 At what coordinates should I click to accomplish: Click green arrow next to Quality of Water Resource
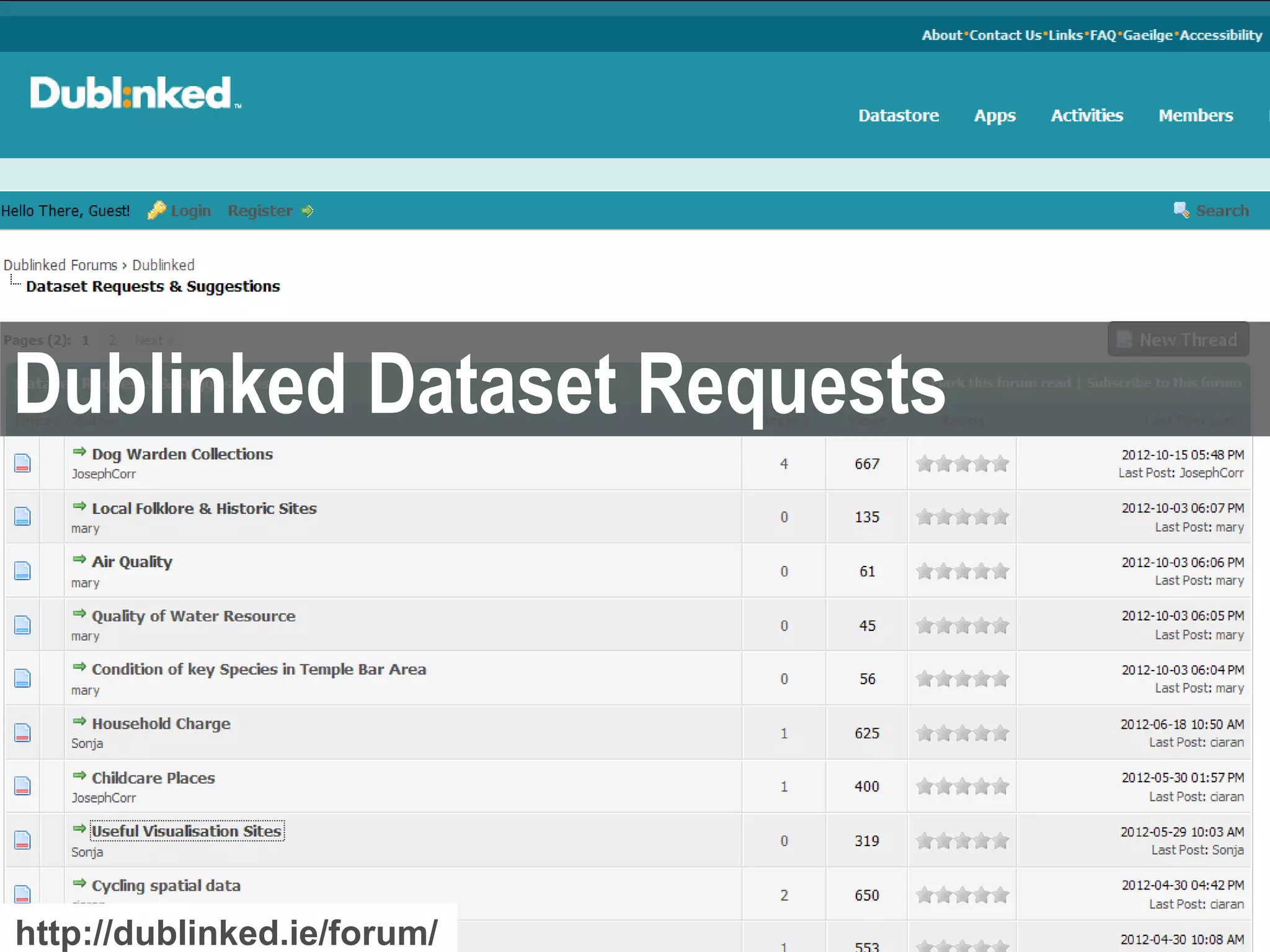click(x=79, y=614)
